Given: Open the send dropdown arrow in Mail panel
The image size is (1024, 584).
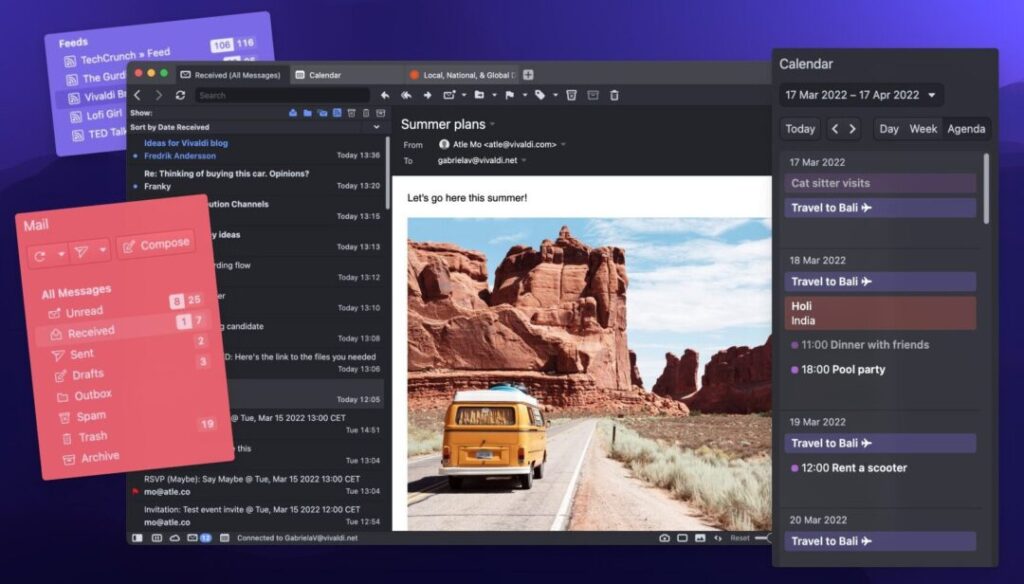Looking at the screenshot, I should point(103,250).
